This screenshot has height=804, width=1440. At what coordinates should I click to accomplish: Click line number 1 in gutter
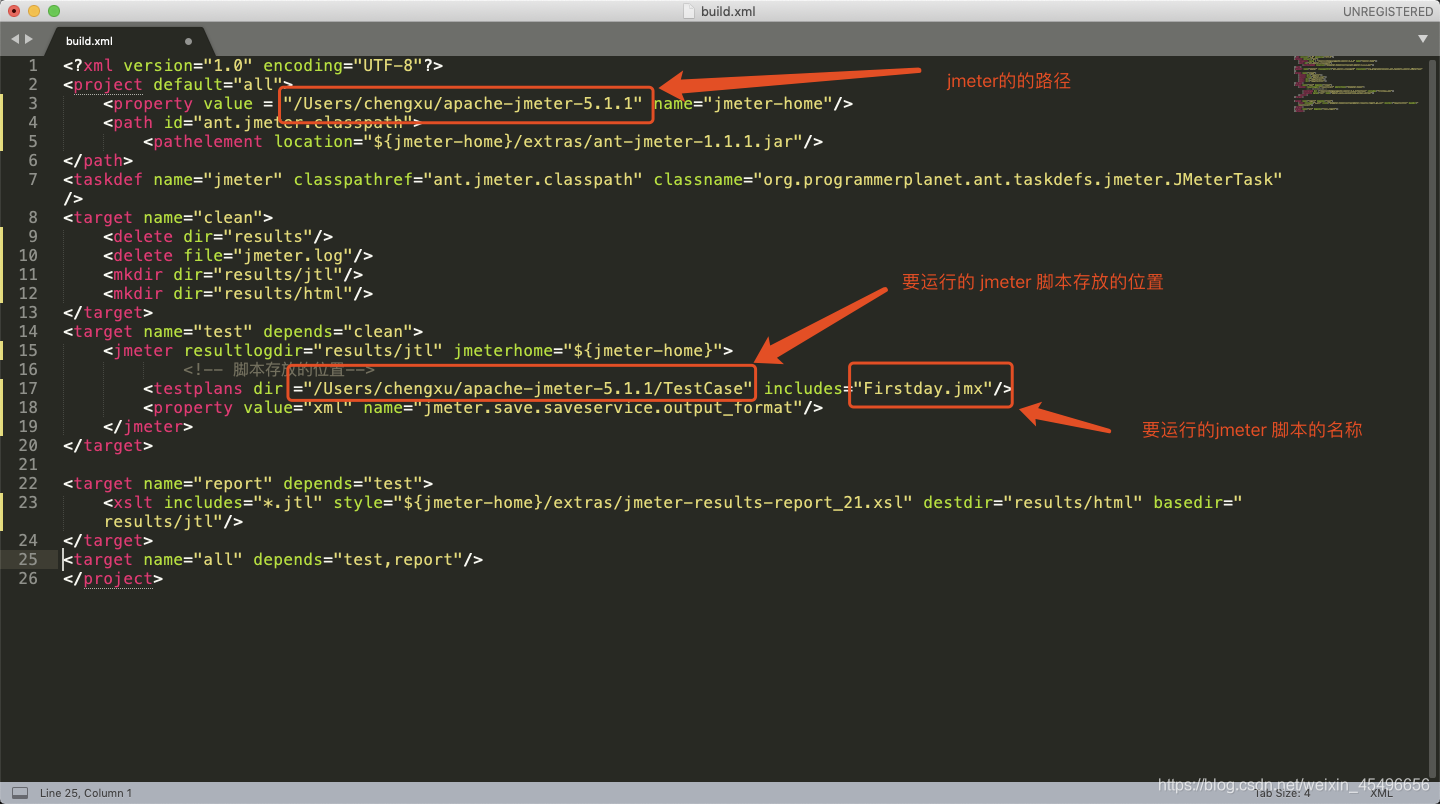click(x=32, y=65)
